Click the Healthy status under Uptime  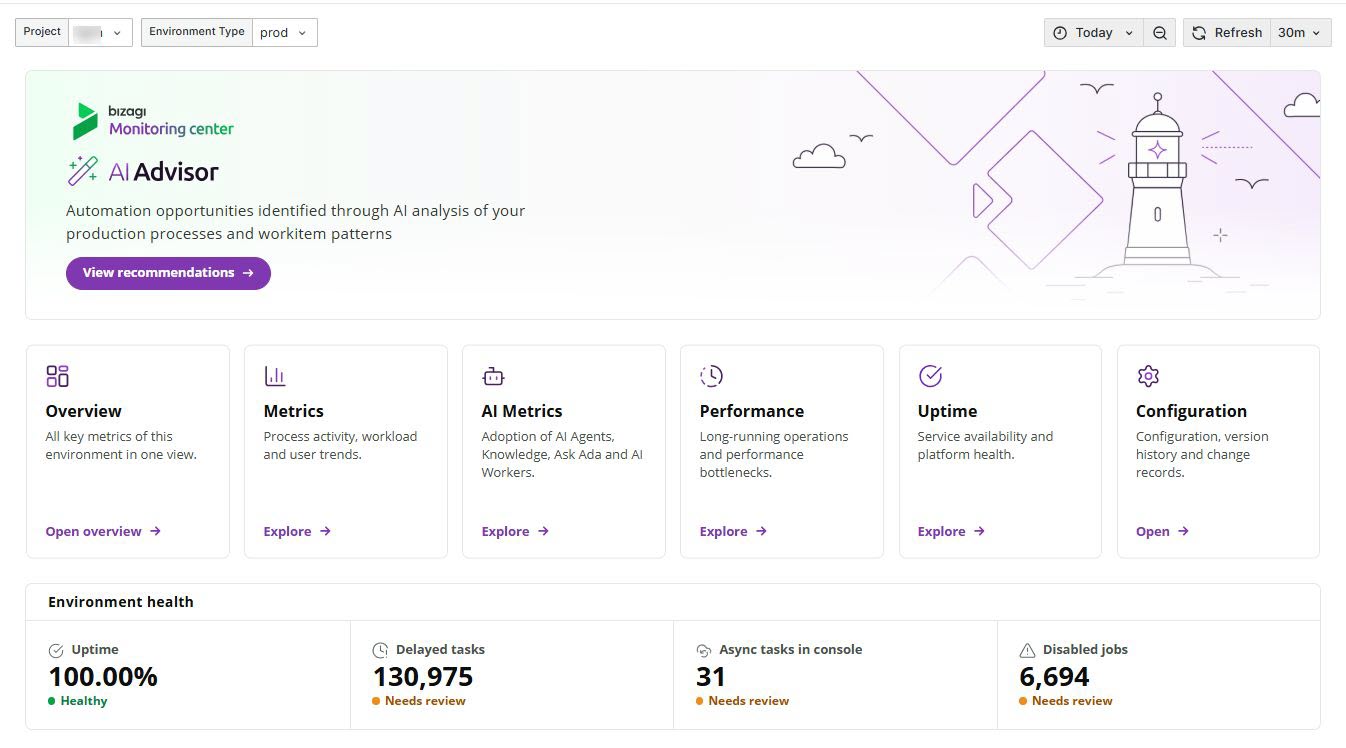click(78, 701)
